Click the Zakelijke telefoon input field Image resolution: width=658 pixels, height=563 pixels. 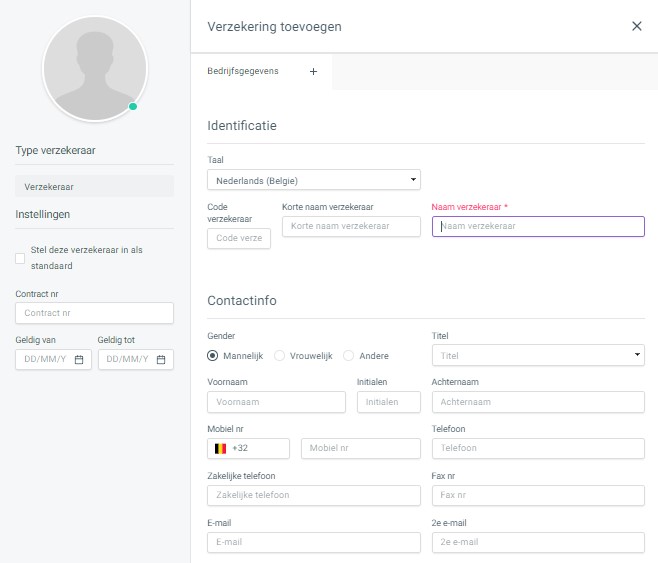[x=313, y=495]
